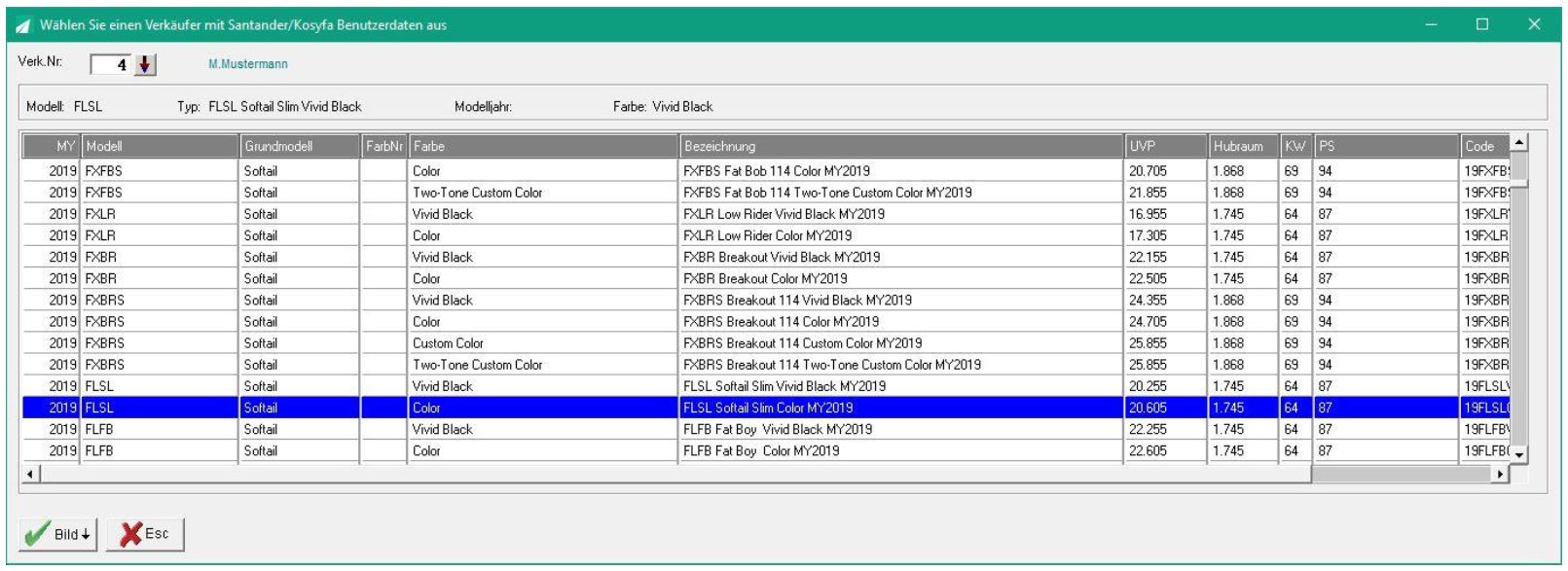This screenshot has width=1568, height=571.
Task: Click the FarbNr column header
Action: point(384,146)
